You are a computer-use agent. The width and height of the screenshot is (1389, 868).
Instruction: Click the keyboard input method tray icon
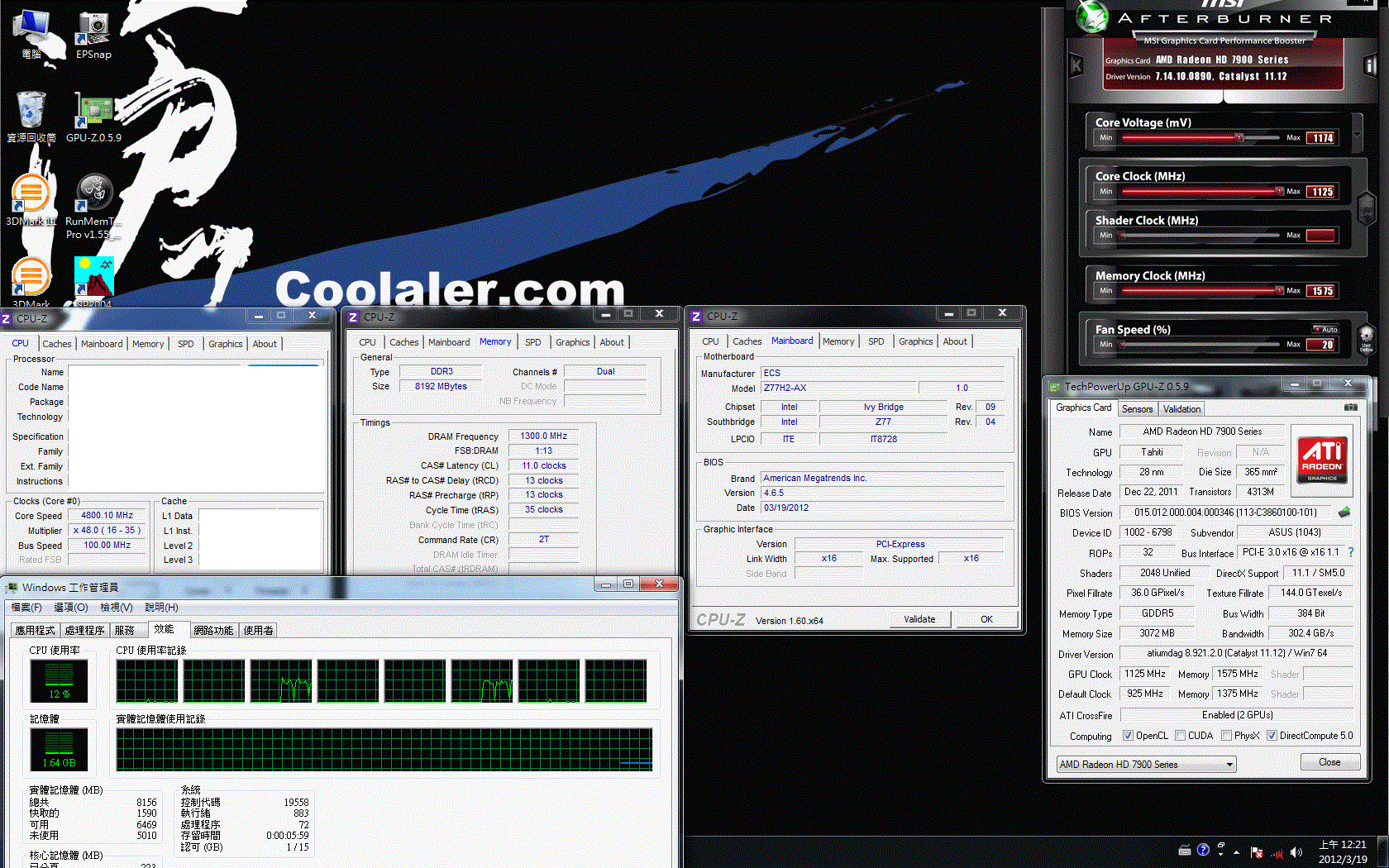click(1185, 850)
